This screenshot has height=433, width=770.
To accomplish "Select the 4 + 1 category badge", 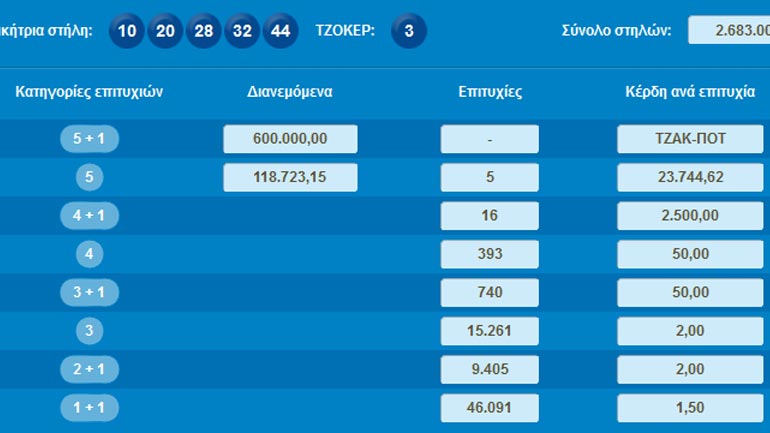I will (x=89, y=216).
